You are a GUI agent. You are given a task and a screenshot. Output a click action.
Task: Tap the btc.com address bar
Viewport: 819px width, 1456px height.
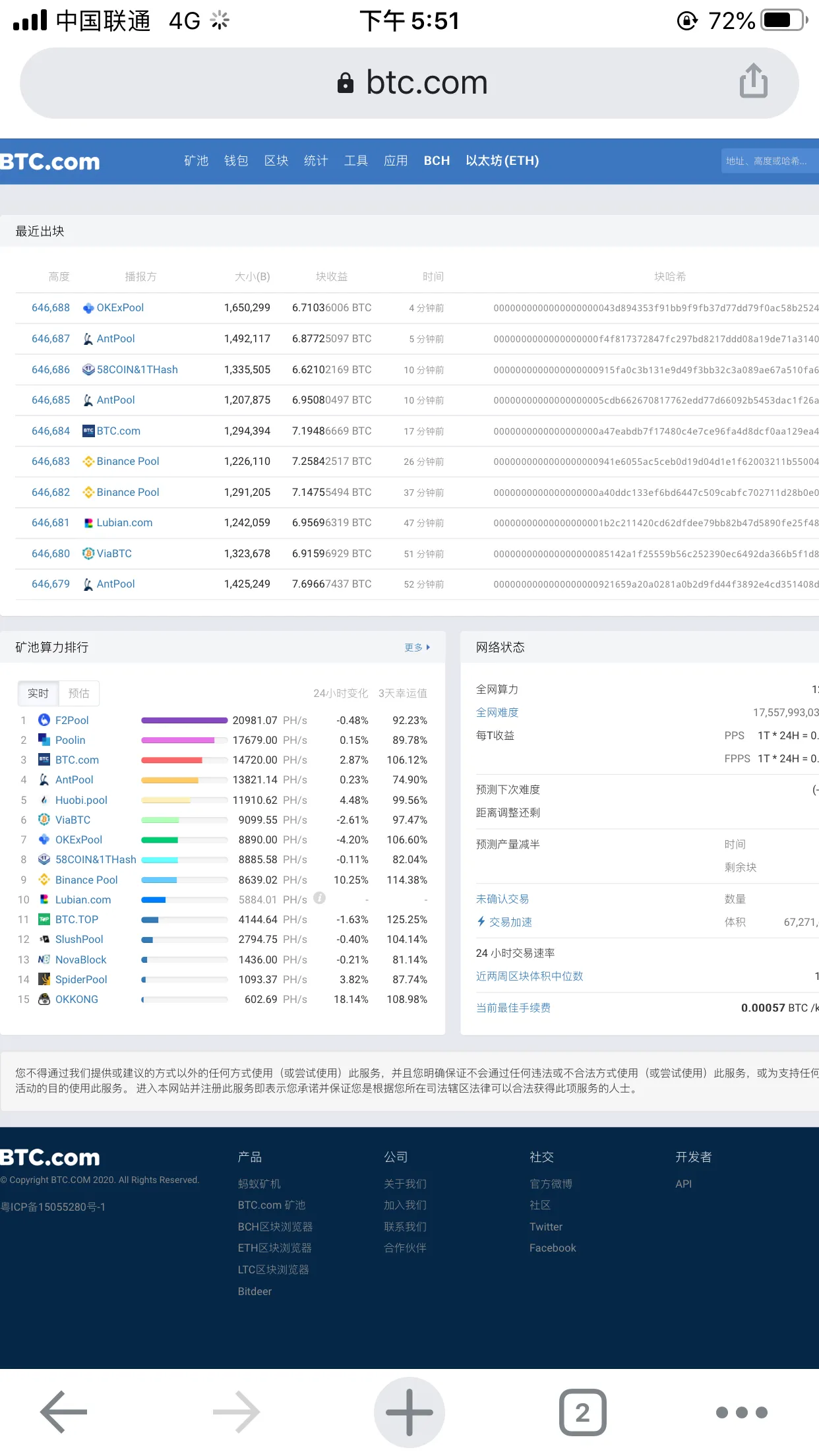click(x=409, y=83)
